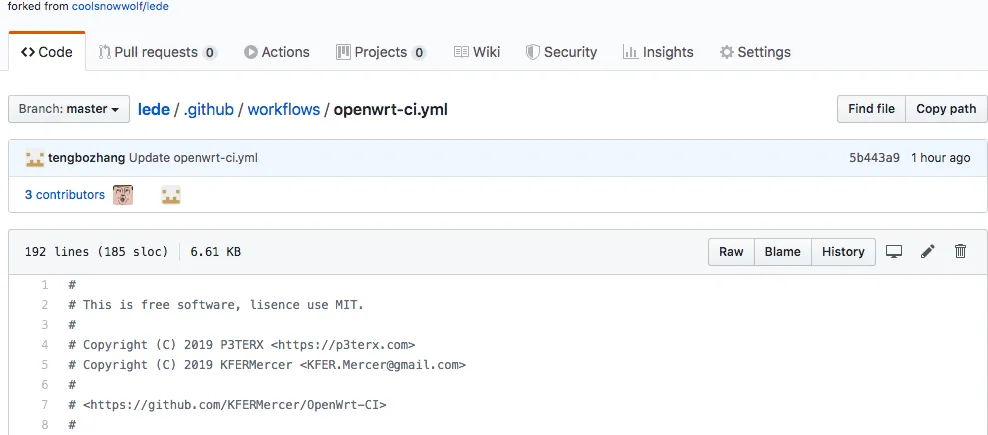View the Raw file
This screenshot has height=435, width=988.
click(731, 252)
